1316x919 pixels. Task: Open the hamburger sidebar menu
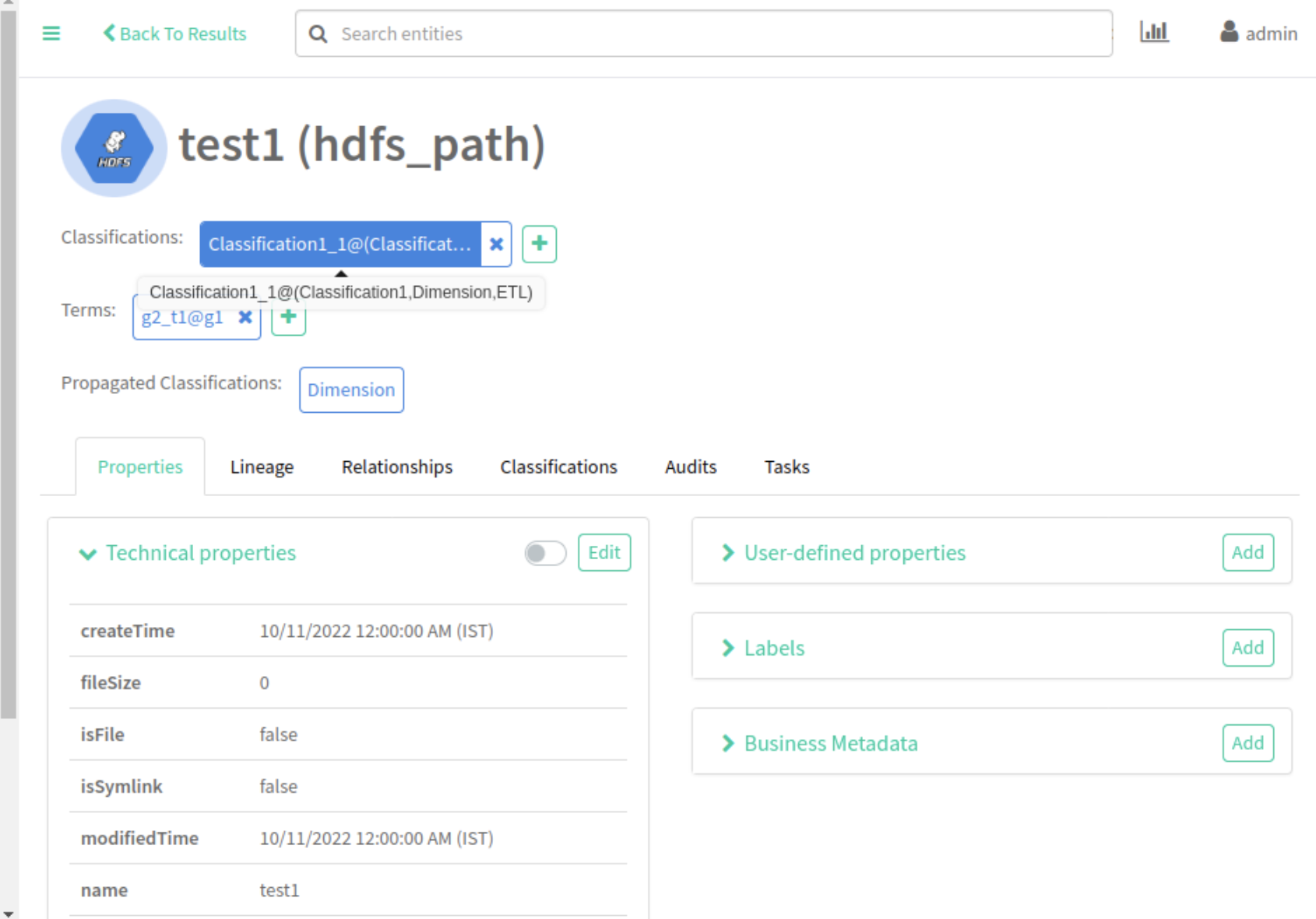coord(51,33)
